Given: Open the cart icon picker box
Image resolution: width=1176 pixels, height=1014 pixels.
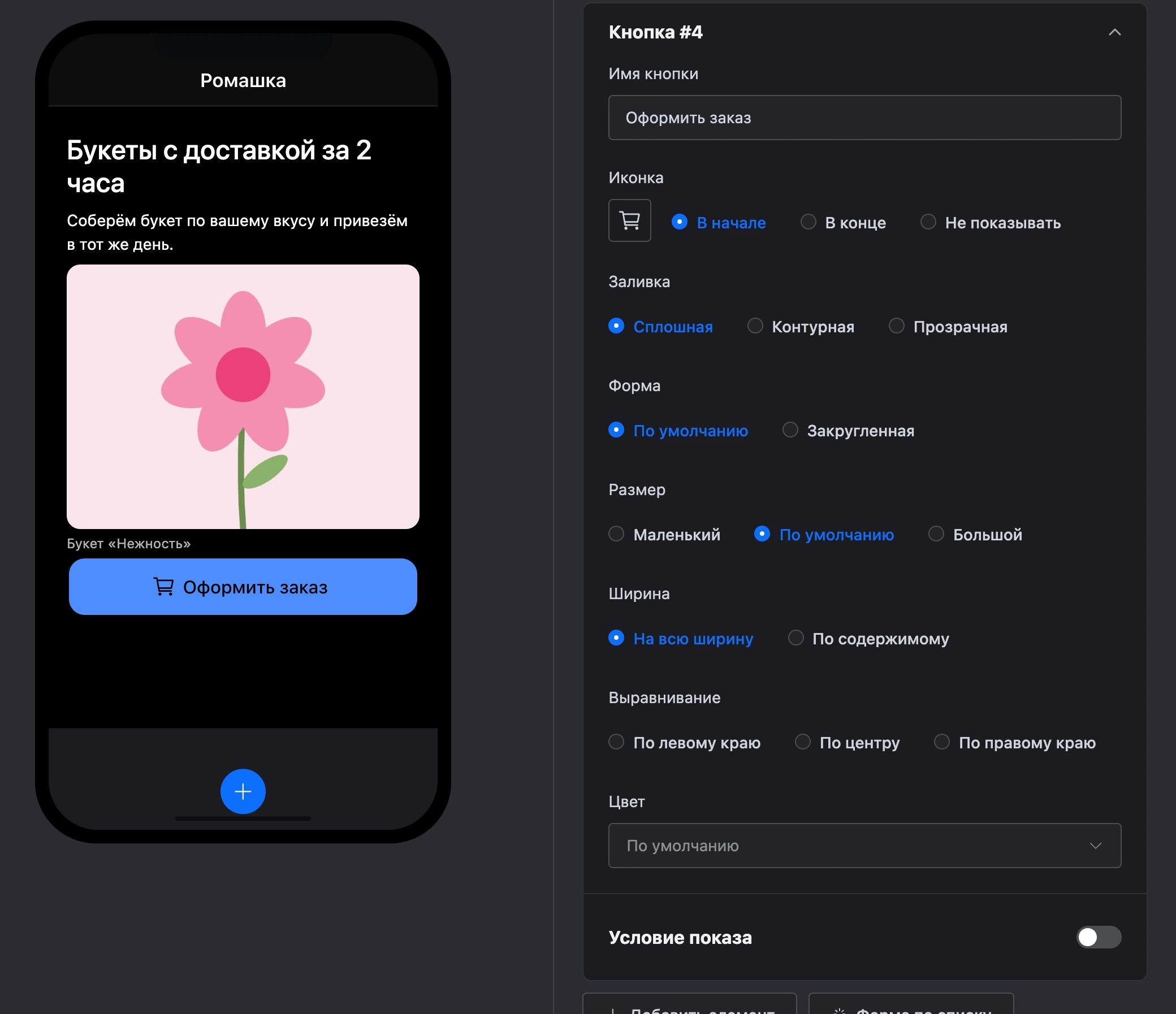Looking at the screenshot, I should 629,220.
